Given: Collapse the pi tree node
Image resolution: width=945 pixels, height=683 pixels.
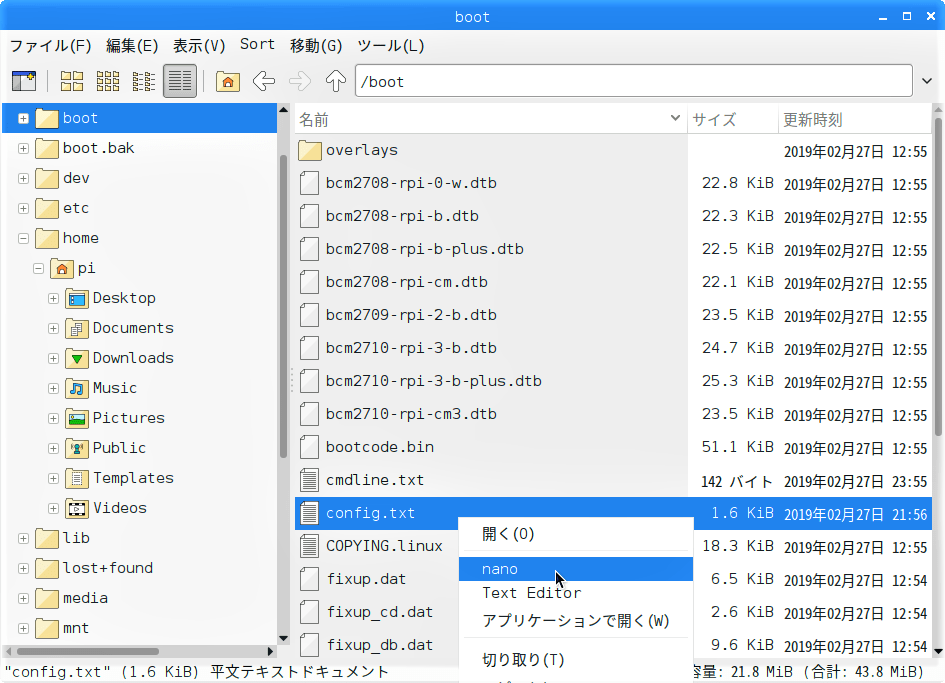Looking at the screenshot, I should pyautogui.click(x=39, y=268).
